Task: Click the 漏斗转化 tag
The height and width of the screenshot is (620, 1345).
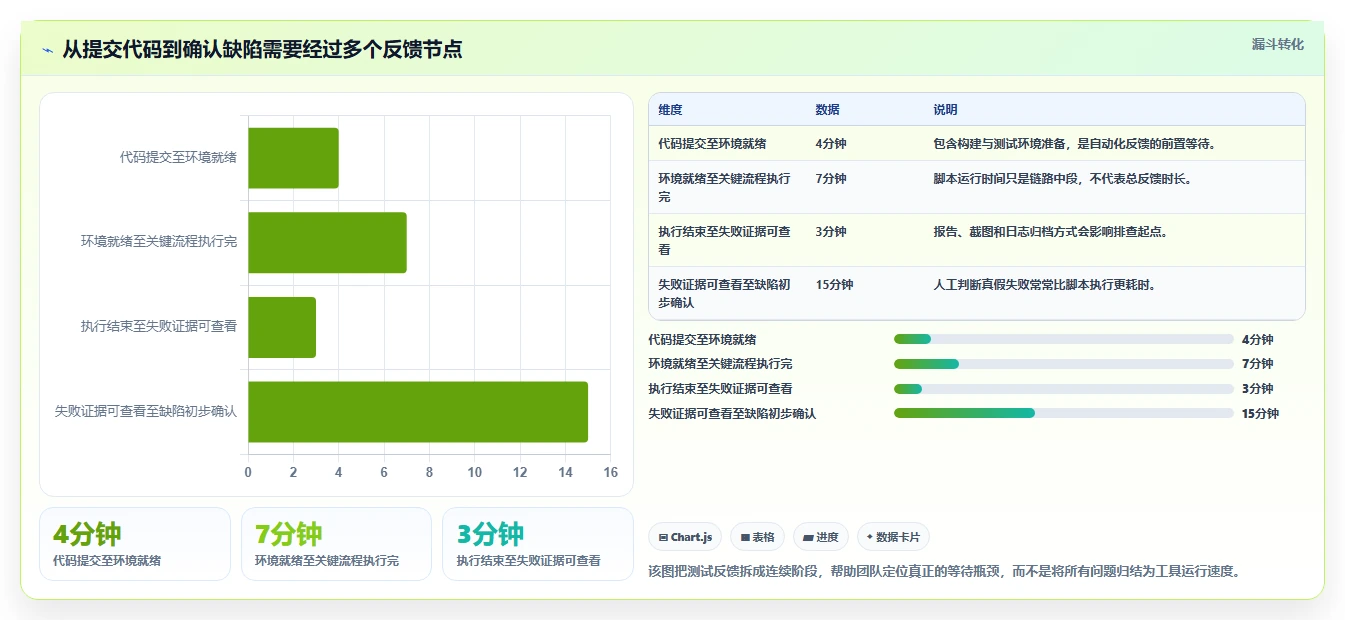Action: point(1278,44)
